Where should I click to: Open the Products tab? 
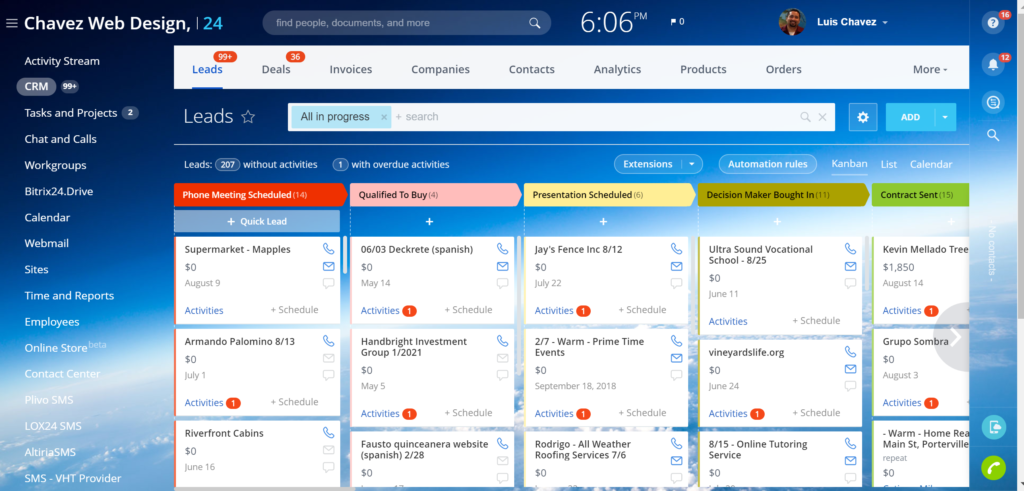tap(703, 69)
